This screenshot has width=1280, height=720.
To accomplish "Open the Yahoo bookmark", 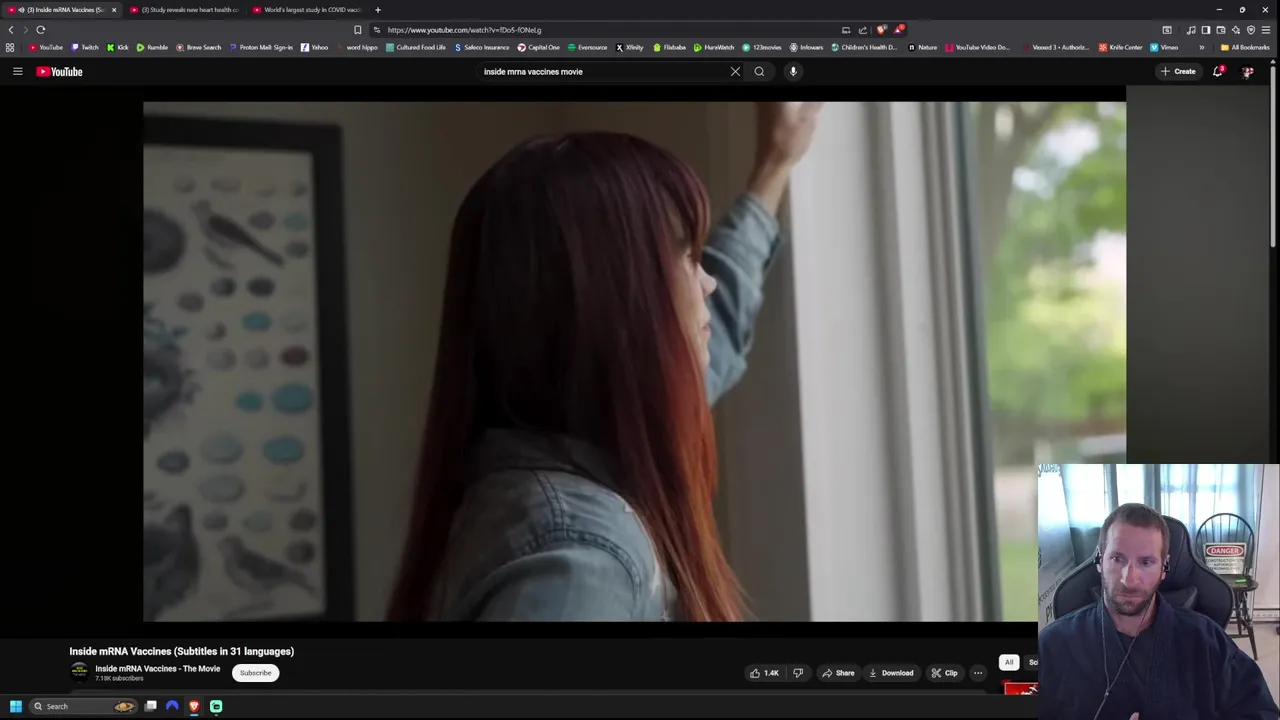I will coord(315,47).
